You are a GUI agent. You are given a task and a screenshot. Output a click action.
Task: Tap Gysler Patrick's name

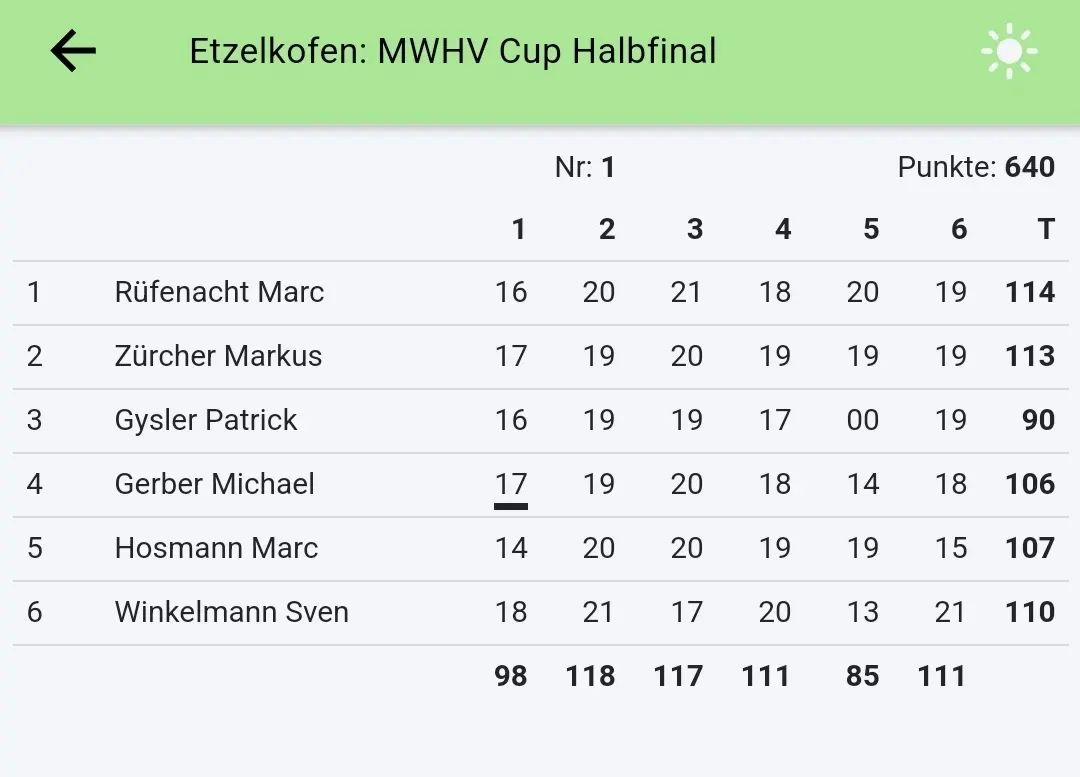(x=205, y=420)
